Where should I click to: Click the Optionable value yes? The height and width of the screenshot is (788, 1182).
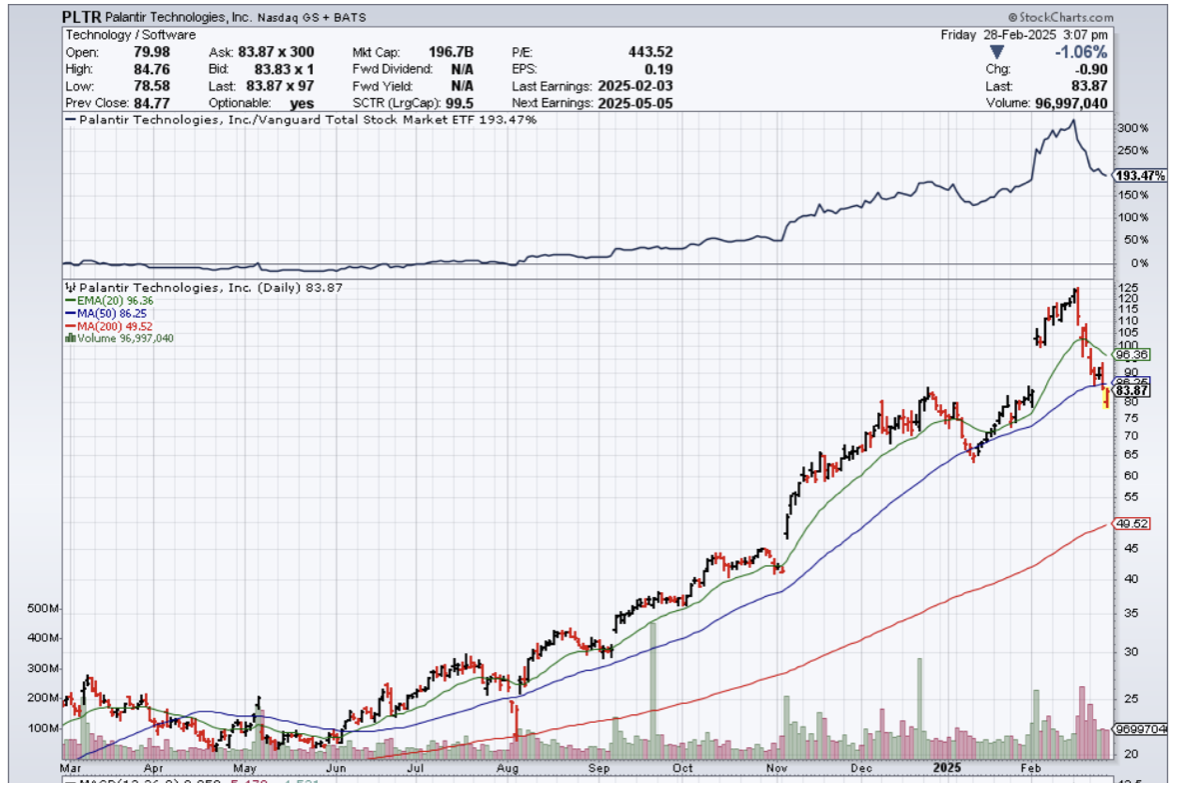point(302,103)
